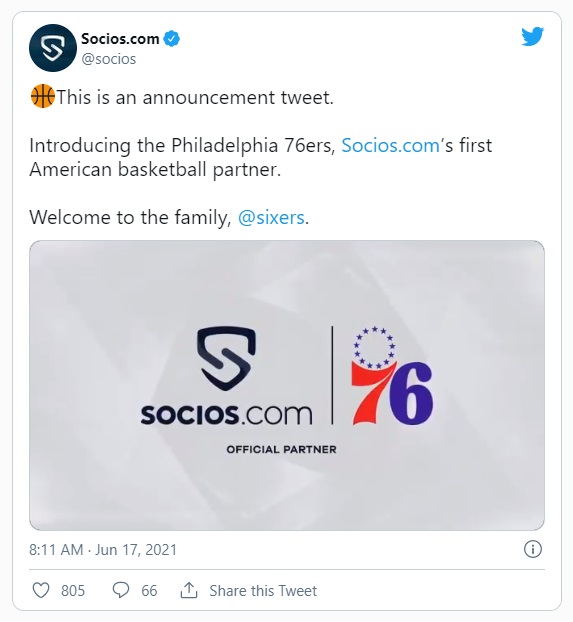Click the 76ers logo in media
This screenshot has width=573, height=622.
coord(392,376)
